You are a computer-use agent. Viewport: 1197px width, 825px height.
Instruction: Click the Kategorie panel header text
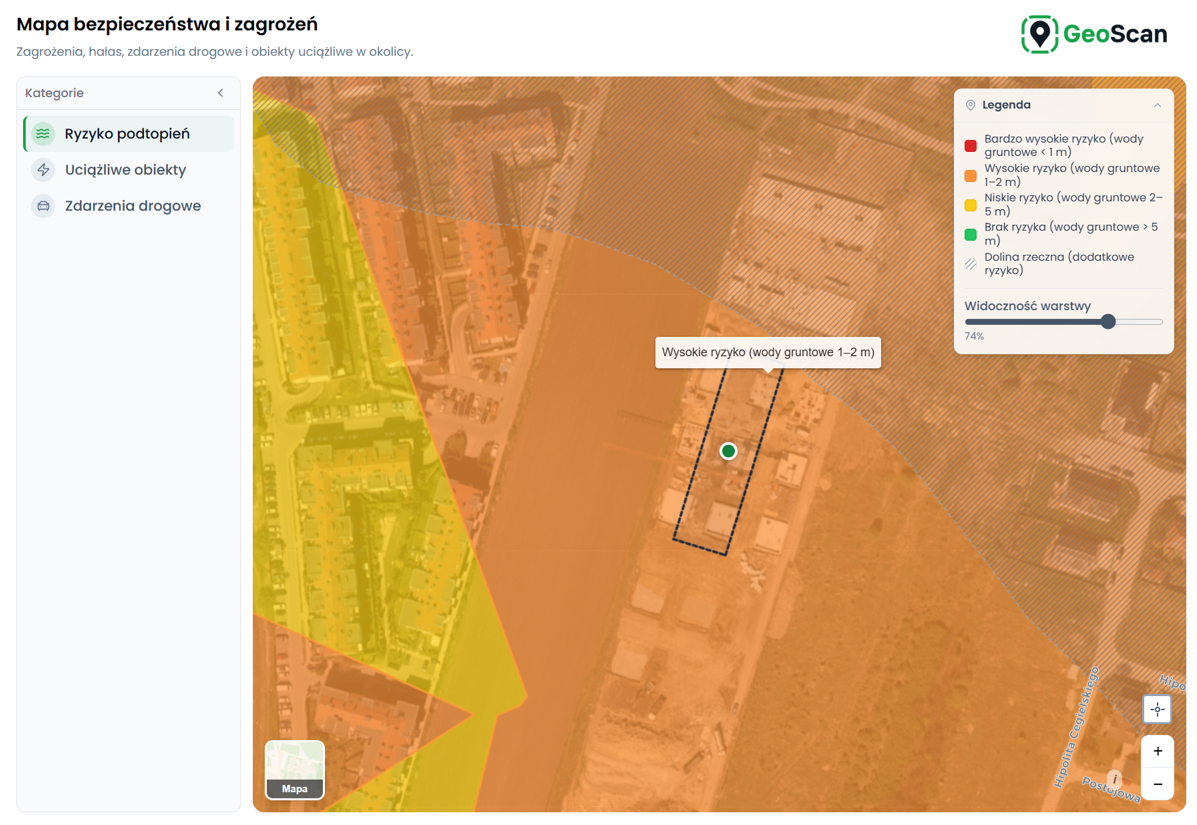click(54, 93)
